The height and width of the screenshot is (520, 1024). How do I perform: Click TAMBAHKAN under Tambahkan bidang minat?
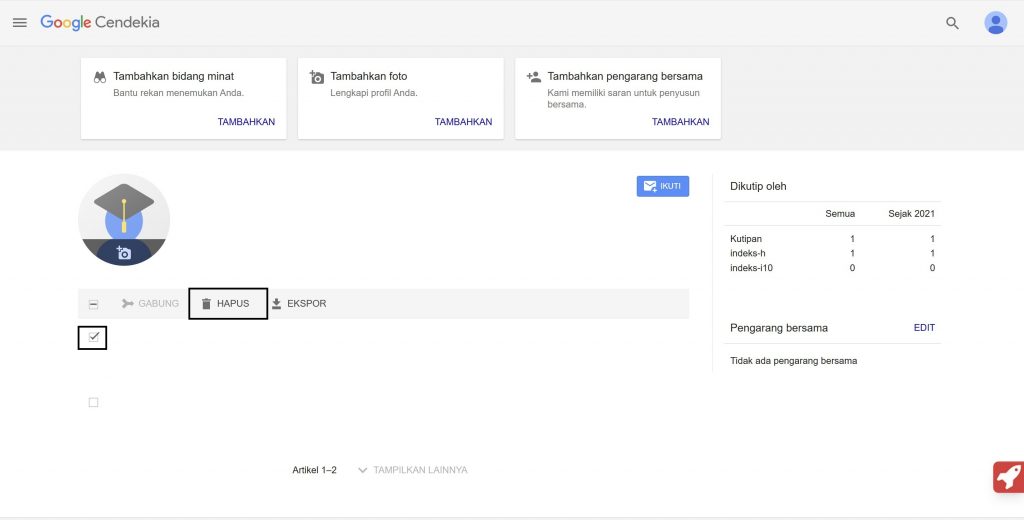[x=246, y=122]
